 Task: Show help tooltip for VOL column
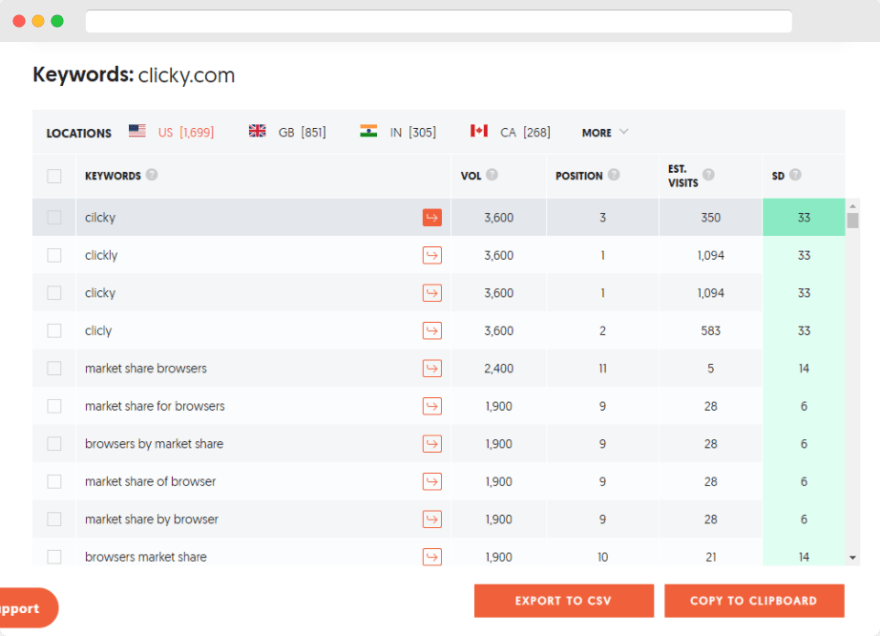pyautogui.click(x=492, y=175)
